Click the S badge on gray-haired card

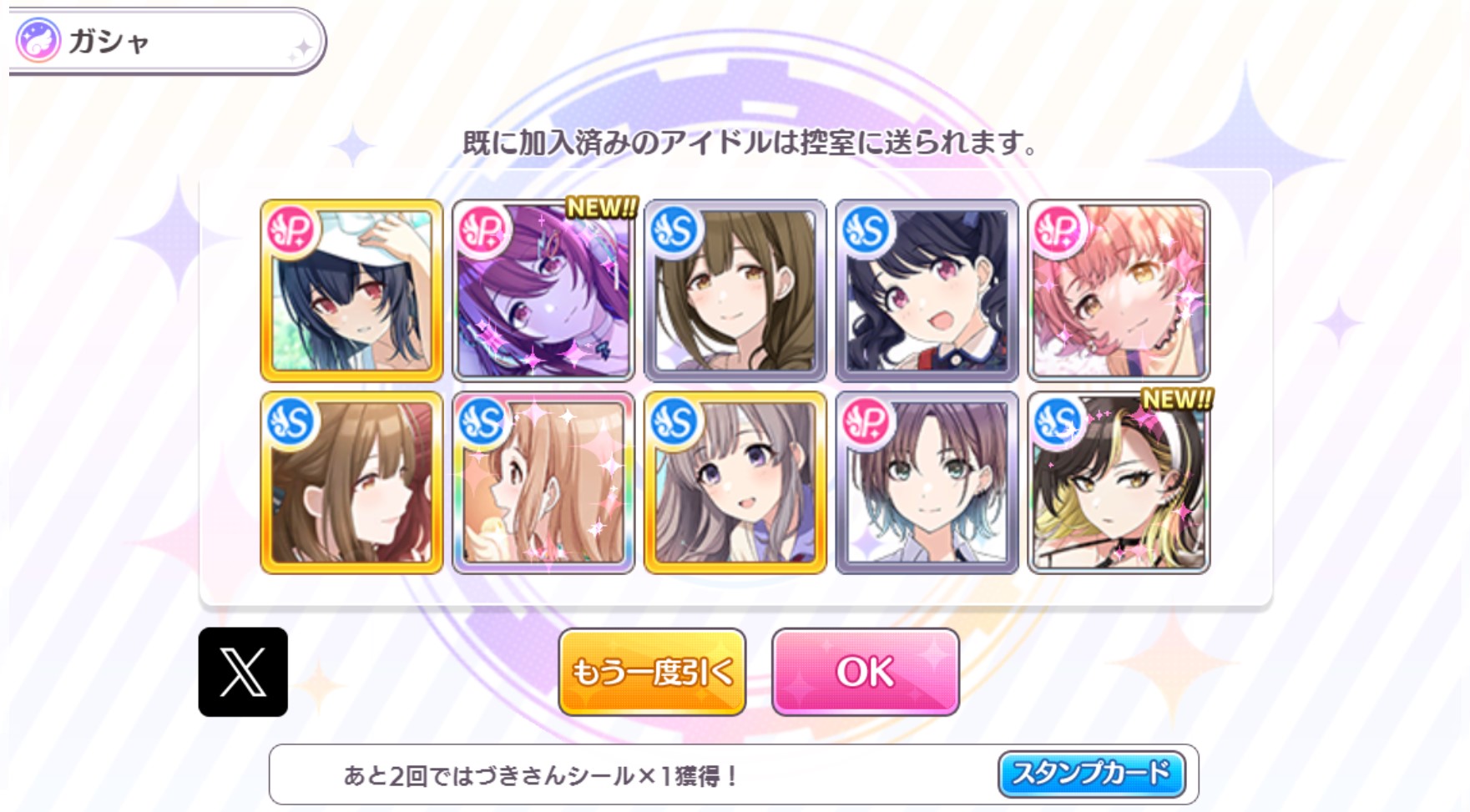(x=674, y=421)
